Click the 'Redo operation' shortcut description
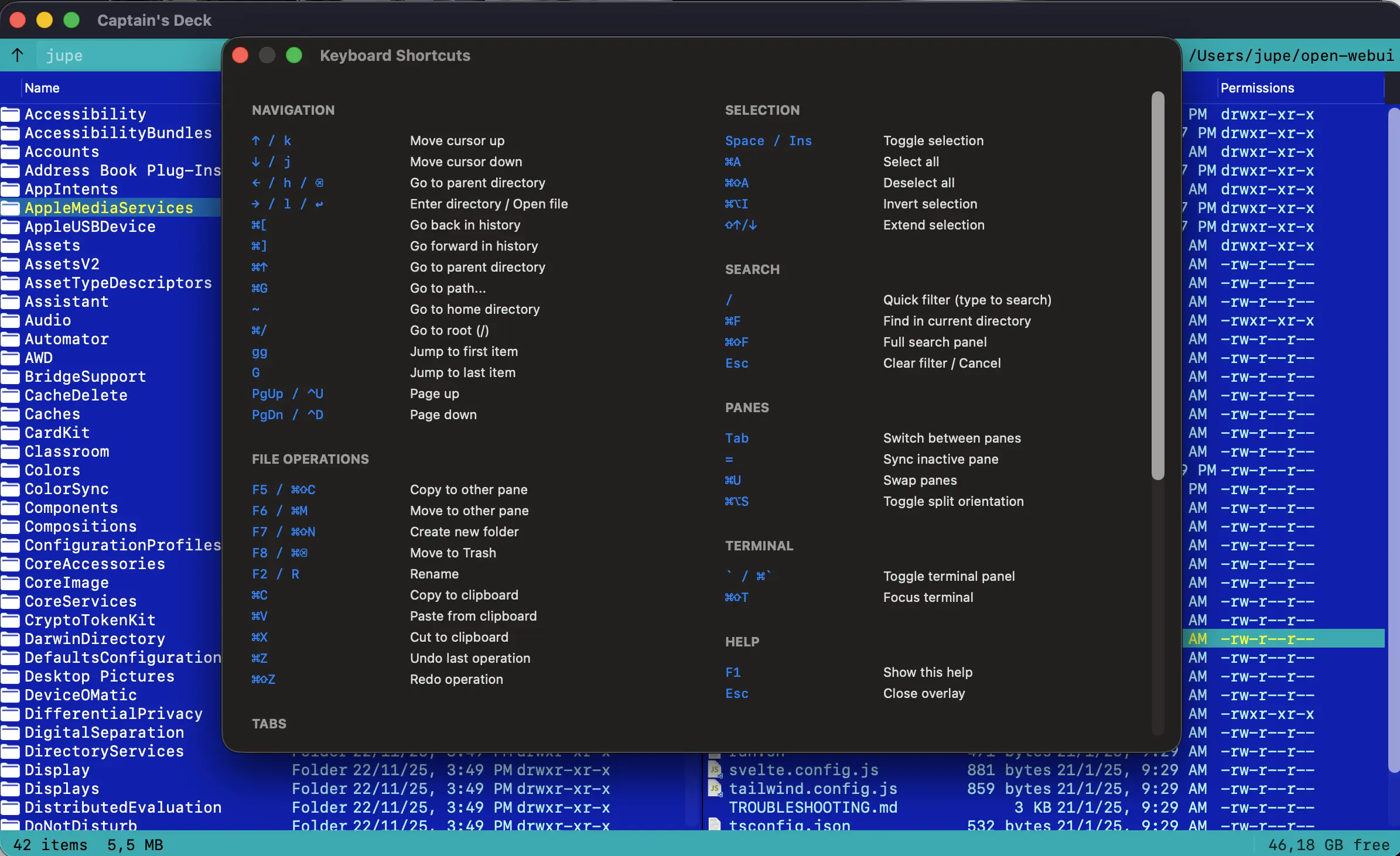 coord(456,679)
